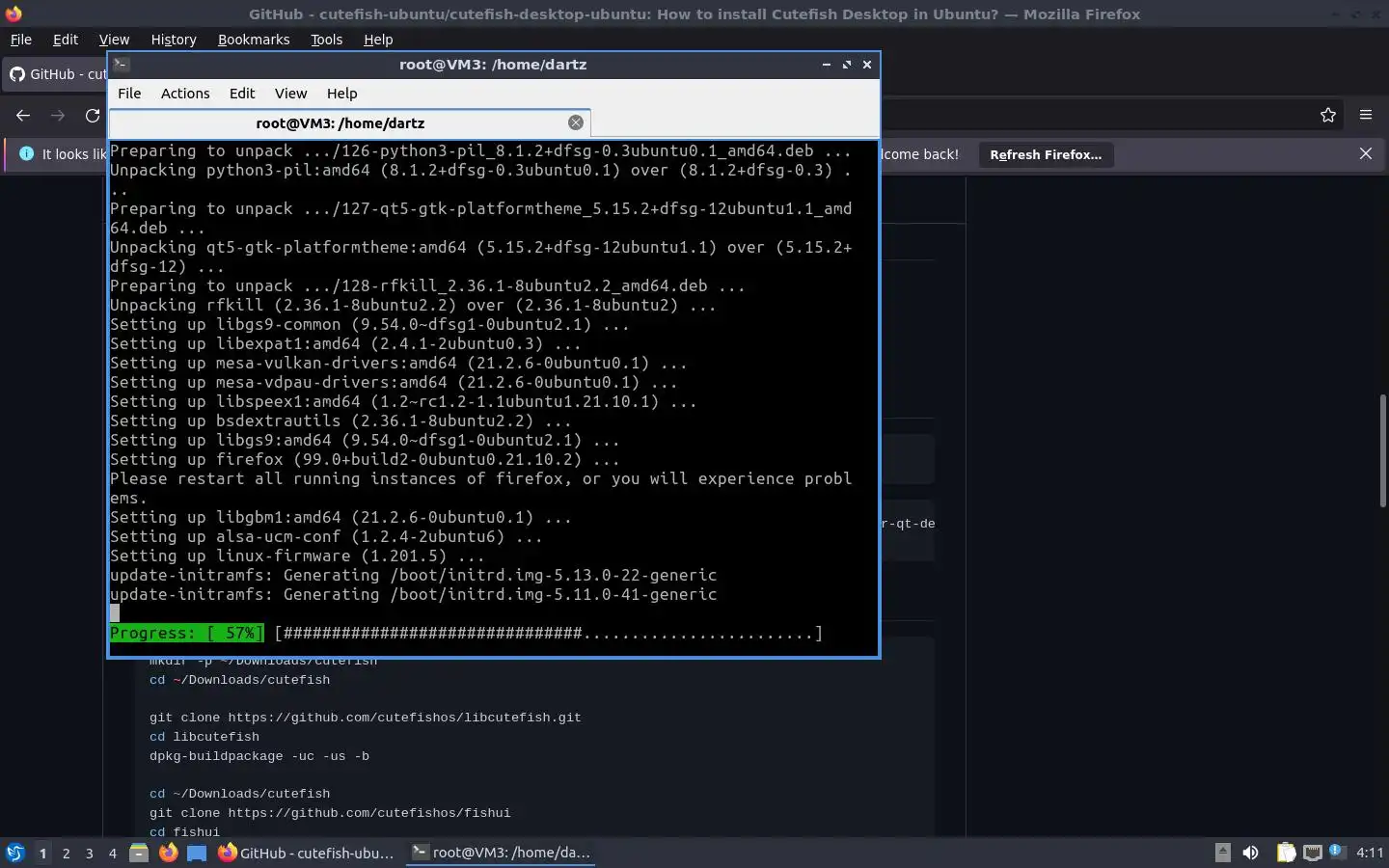Click the Firefox page vertical scrollbar
This screenshot has height=868, width=1389.
tap(1382, 450)
